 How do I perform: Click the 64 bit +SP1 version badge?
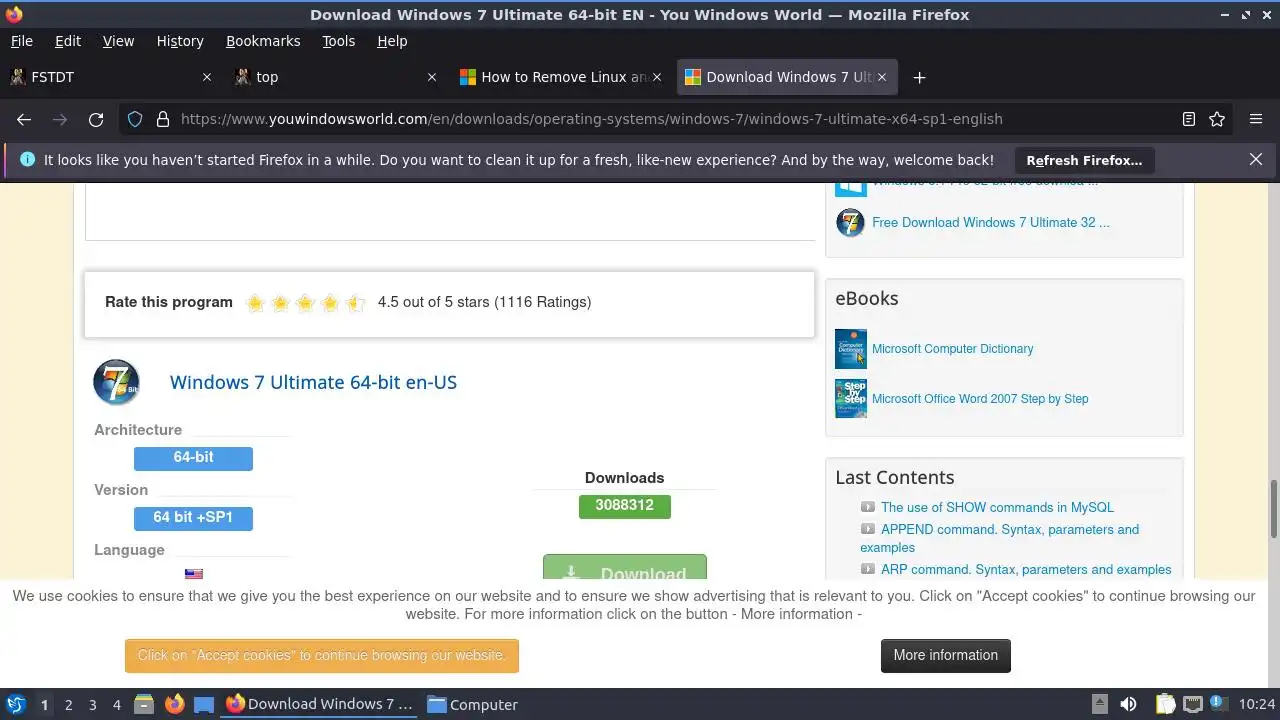pyautogui.click(x=193, y=518)
